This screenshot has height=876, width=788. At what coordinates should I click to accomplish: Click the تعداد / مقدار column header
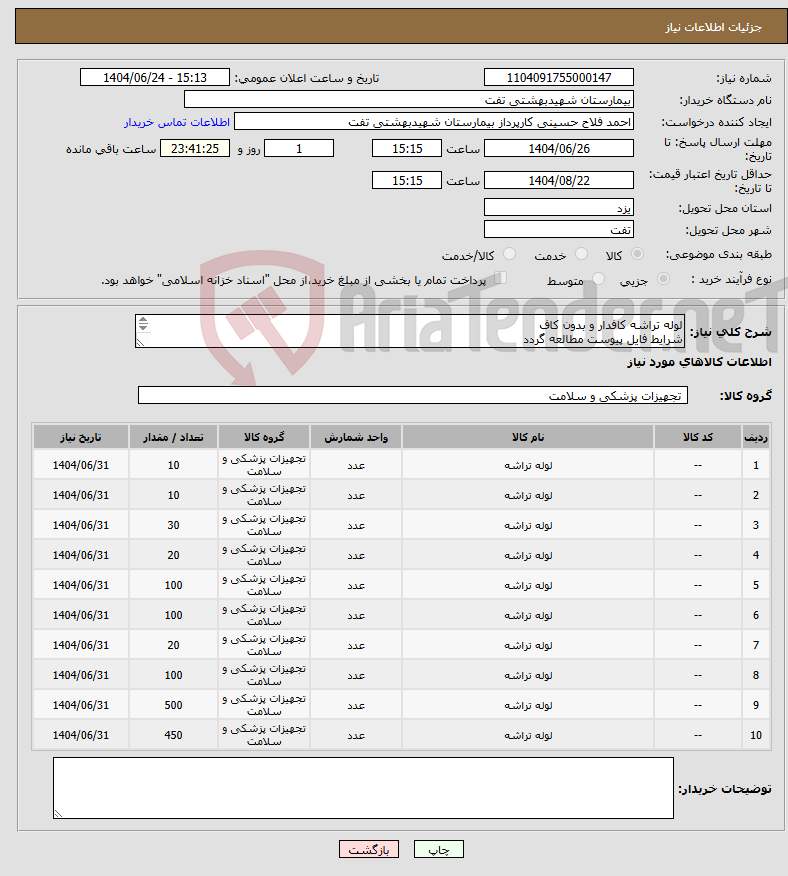[173, 437]
